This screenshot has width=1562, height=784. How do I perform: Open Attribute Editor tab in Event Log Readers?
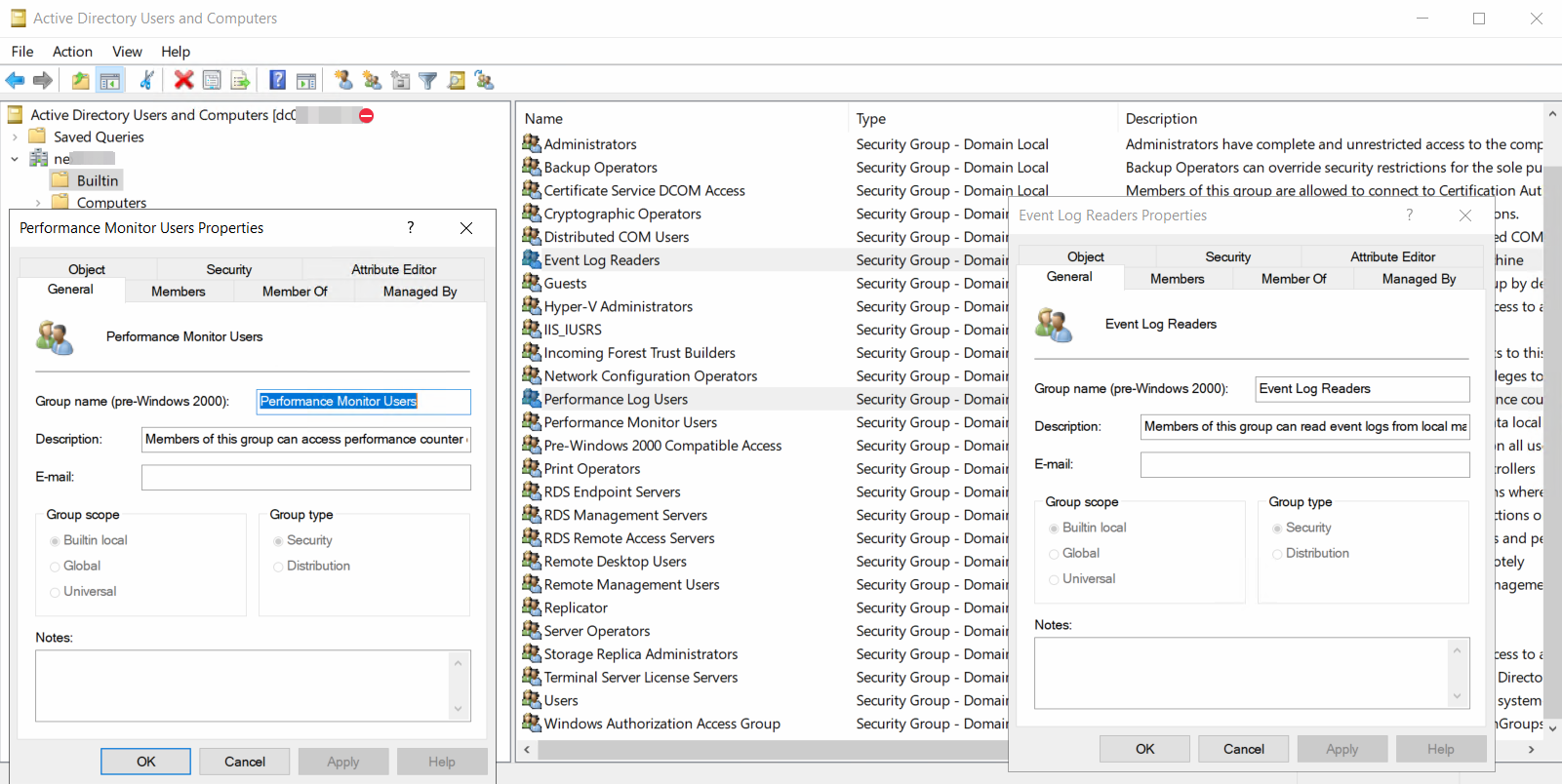[1392, 256]
